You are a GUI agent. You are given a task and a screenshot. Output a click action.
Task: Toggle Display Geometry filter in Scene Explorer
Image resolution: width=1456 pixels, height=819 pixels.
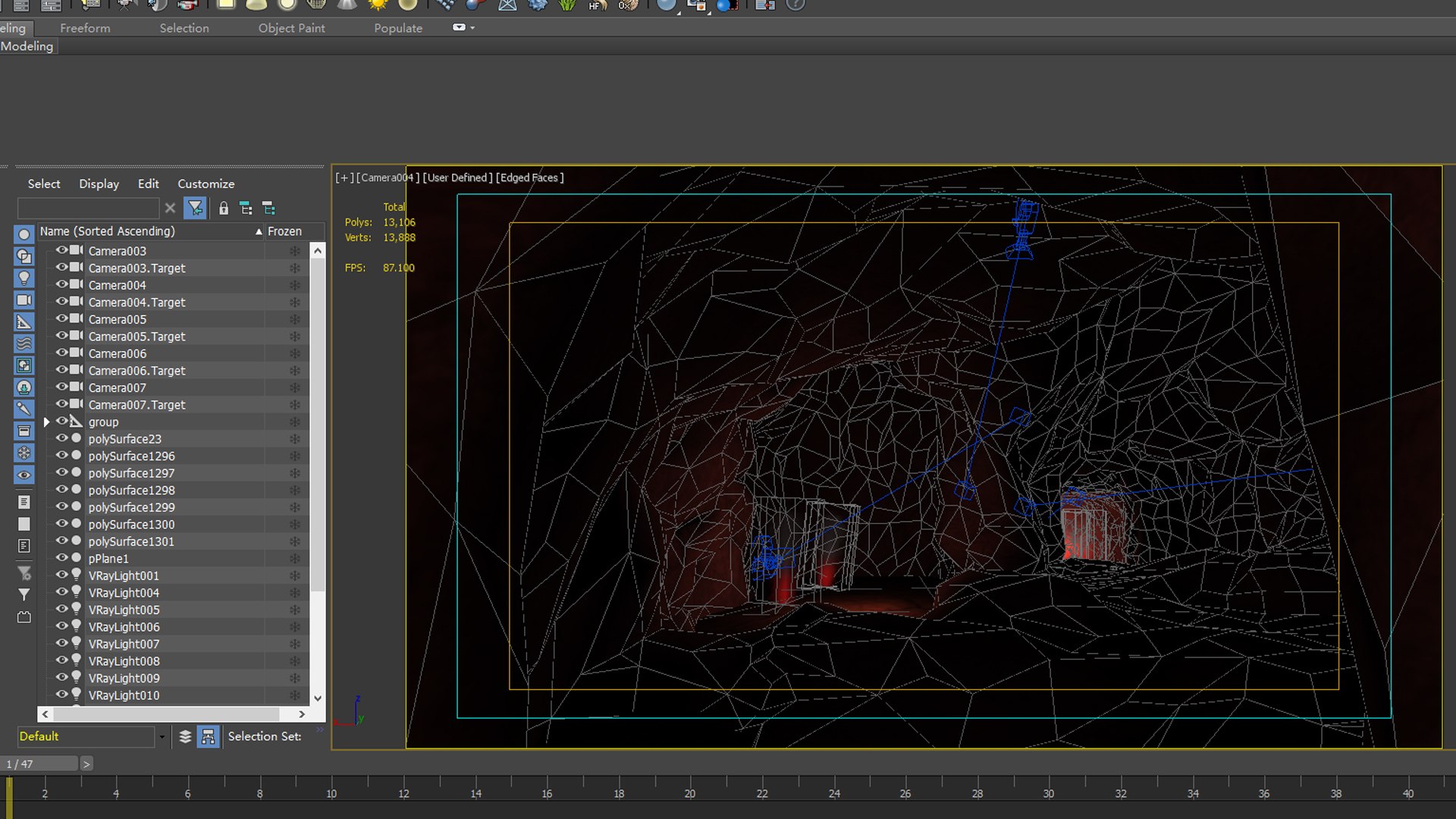tap(24, 234)
